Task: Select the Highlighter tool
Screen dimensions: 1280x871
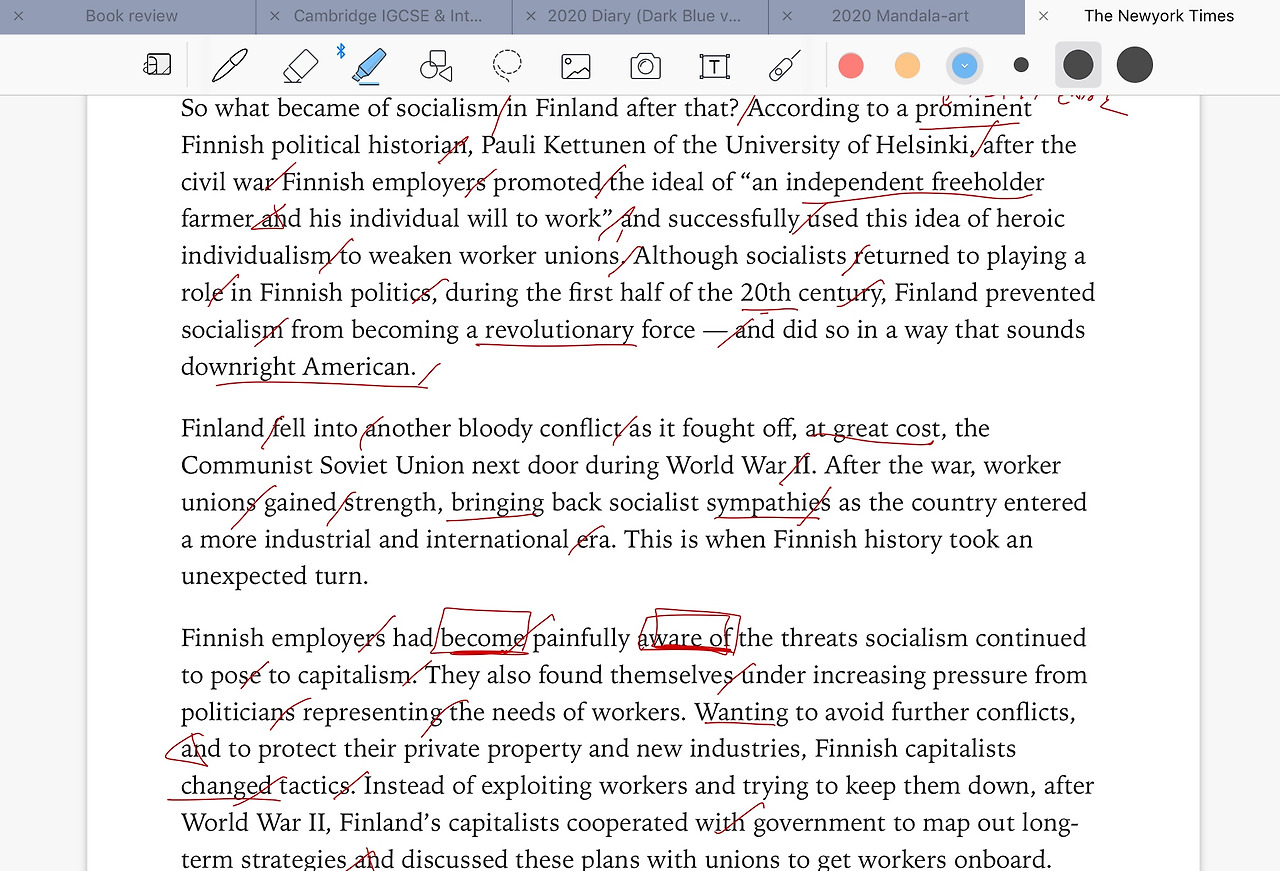Action: pos(368,66)
